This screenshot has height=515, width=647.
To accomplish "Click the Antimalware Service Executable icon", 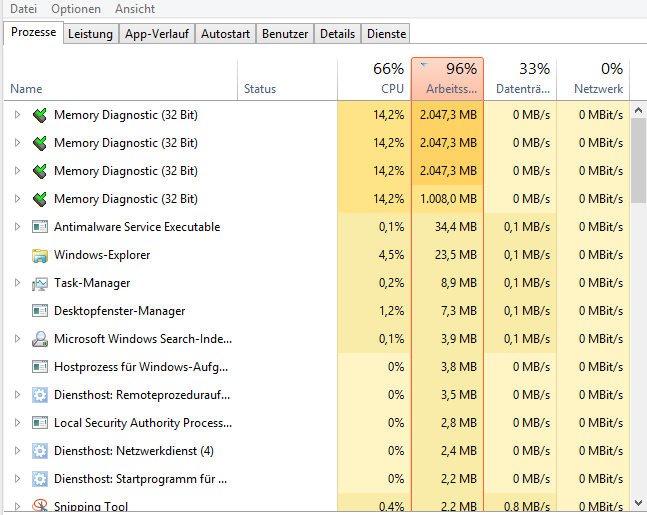I will pos(40,227).
